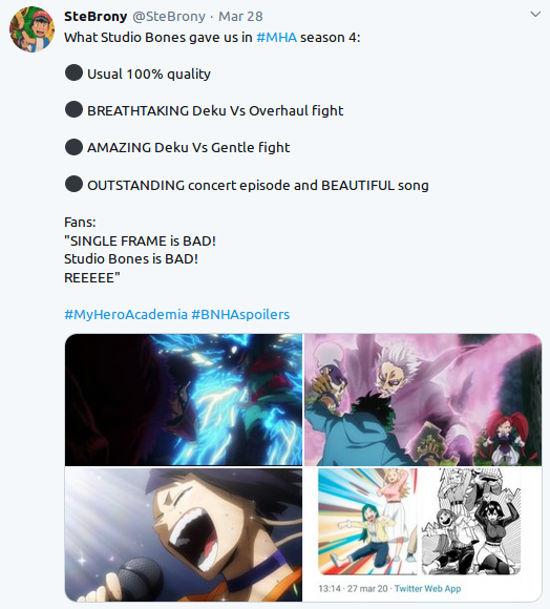Open the black-and-white manga panel thumbnail
Image resolution: width=550 pixels, height=609 pixels.
471,521
